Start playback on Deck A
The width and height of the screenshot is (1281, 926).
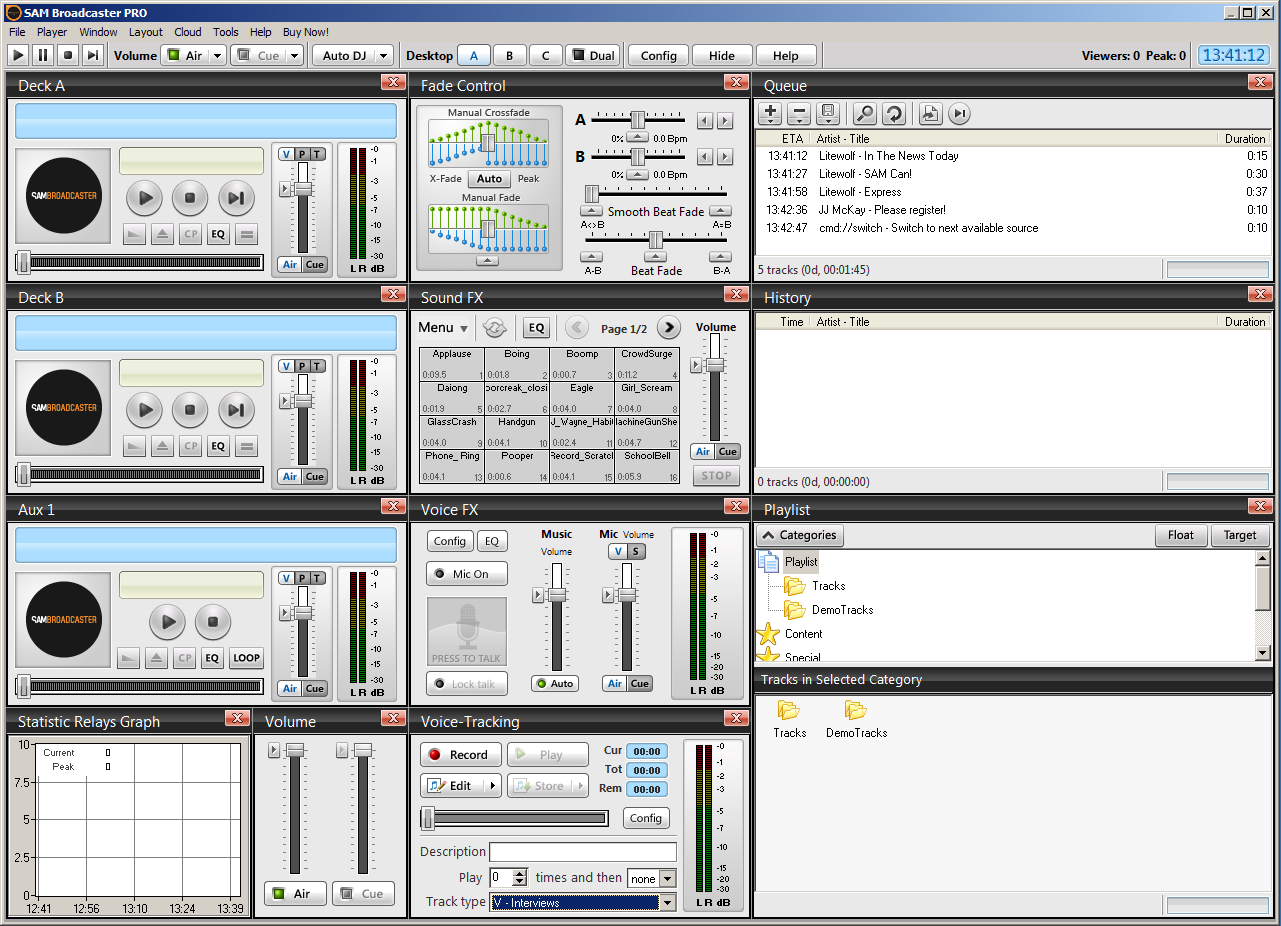tap(145, 198)
